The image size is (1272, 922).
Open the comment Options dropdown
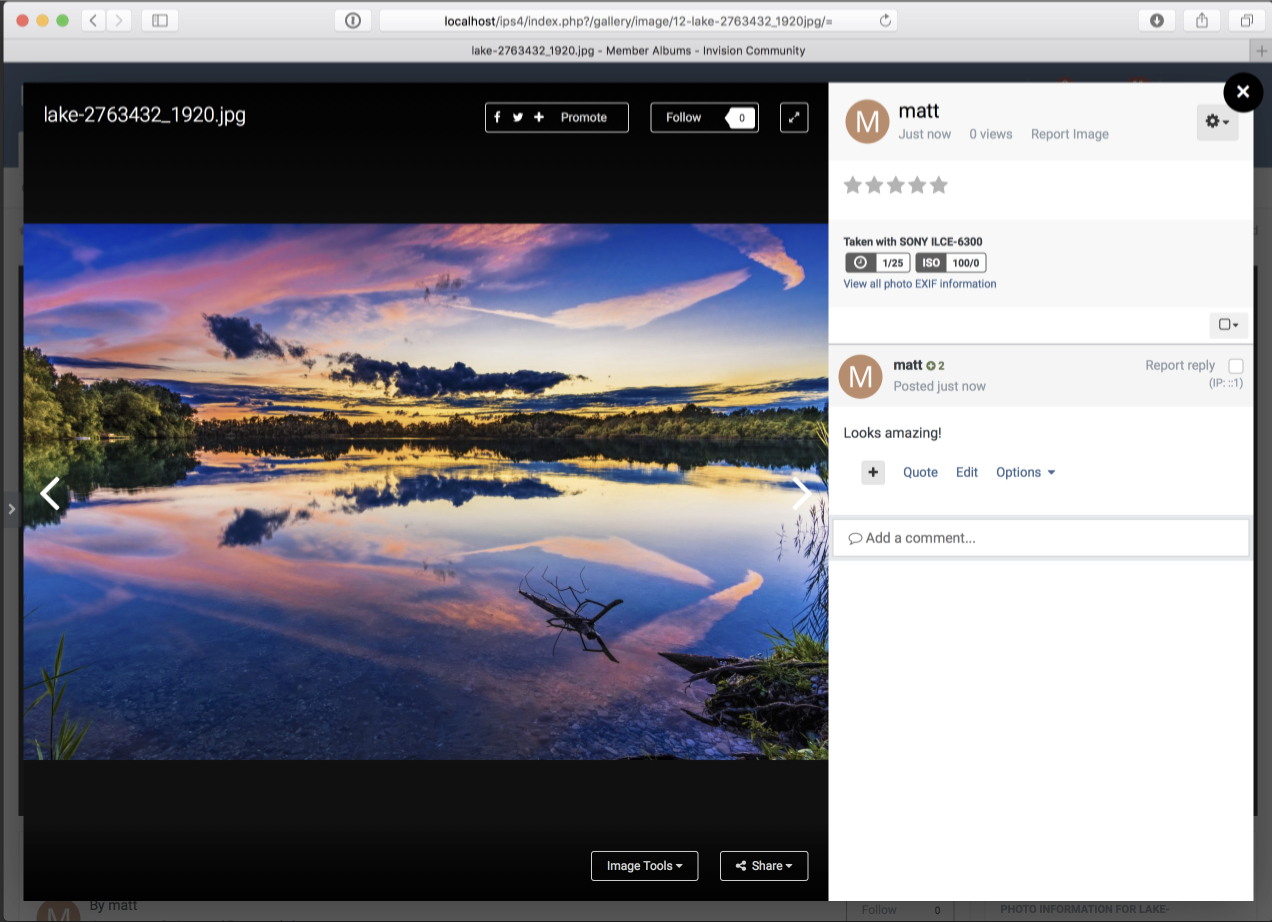pyautogui.click(x=1025, y=472)
